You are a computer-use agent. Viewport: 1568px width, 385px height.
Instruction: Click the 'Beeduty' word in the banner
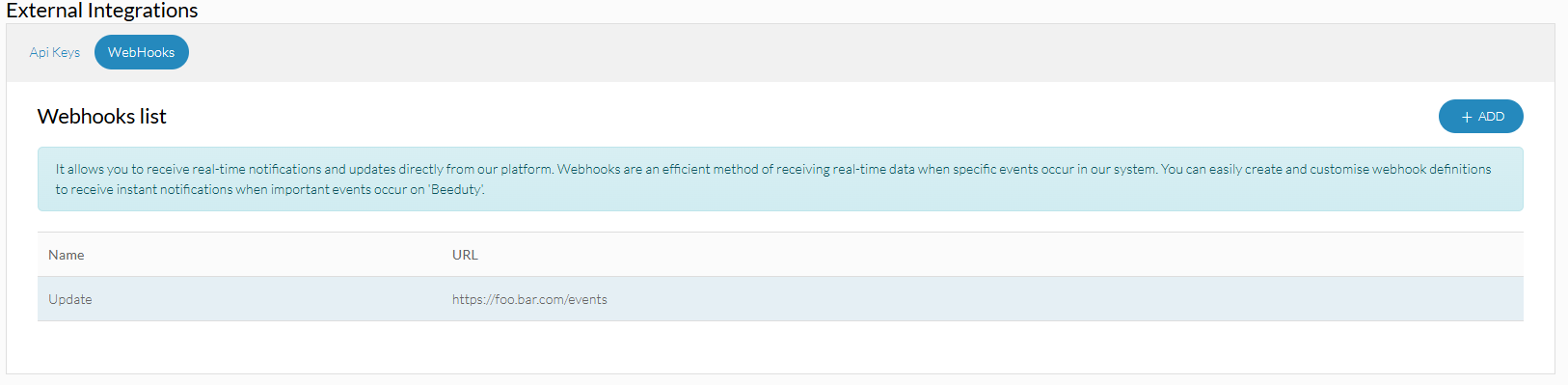[456, 189]
